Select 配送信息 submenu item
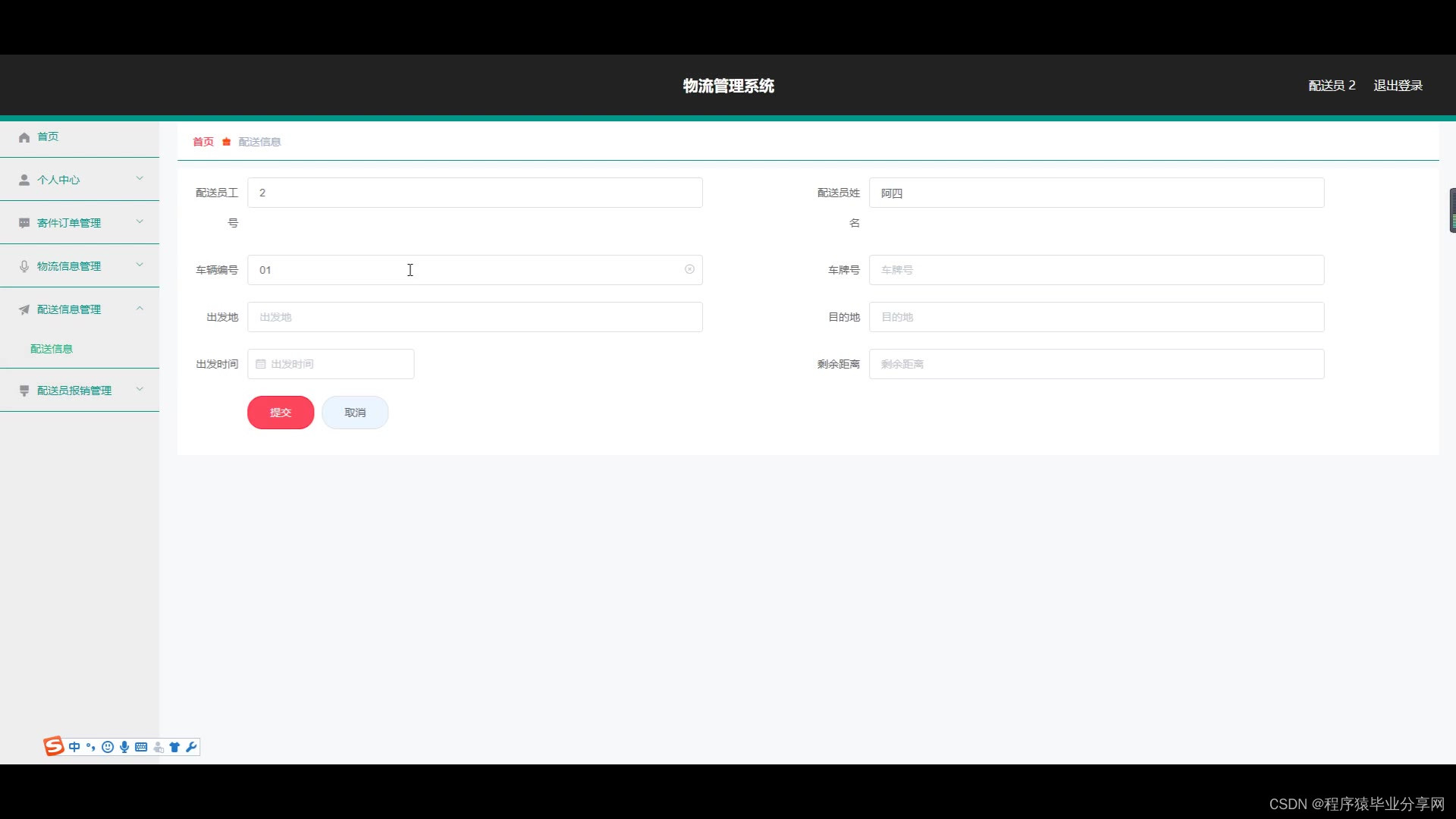Screen dimensions: 1456x819 click(x=52, y=349)
